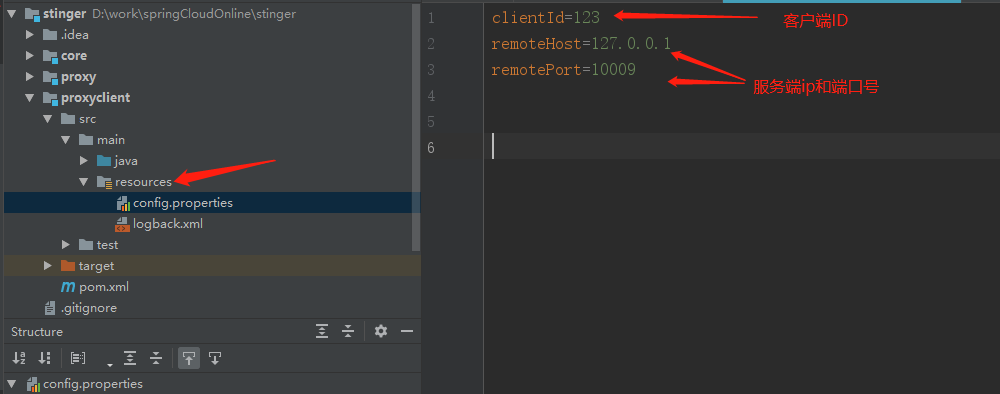Expand the java source folder arrow
1000x394 pixels.
[x=84, y=161]
